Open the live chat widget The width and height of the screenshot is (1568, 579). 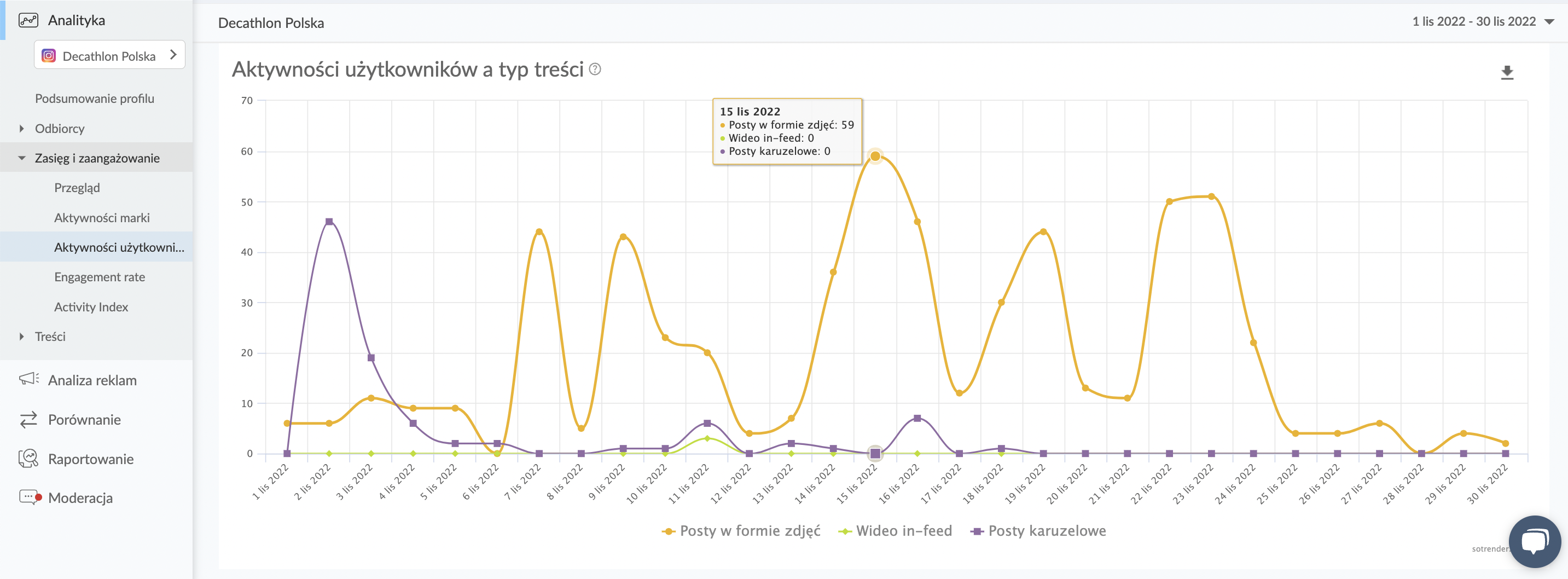click(x=1534, y=541)
